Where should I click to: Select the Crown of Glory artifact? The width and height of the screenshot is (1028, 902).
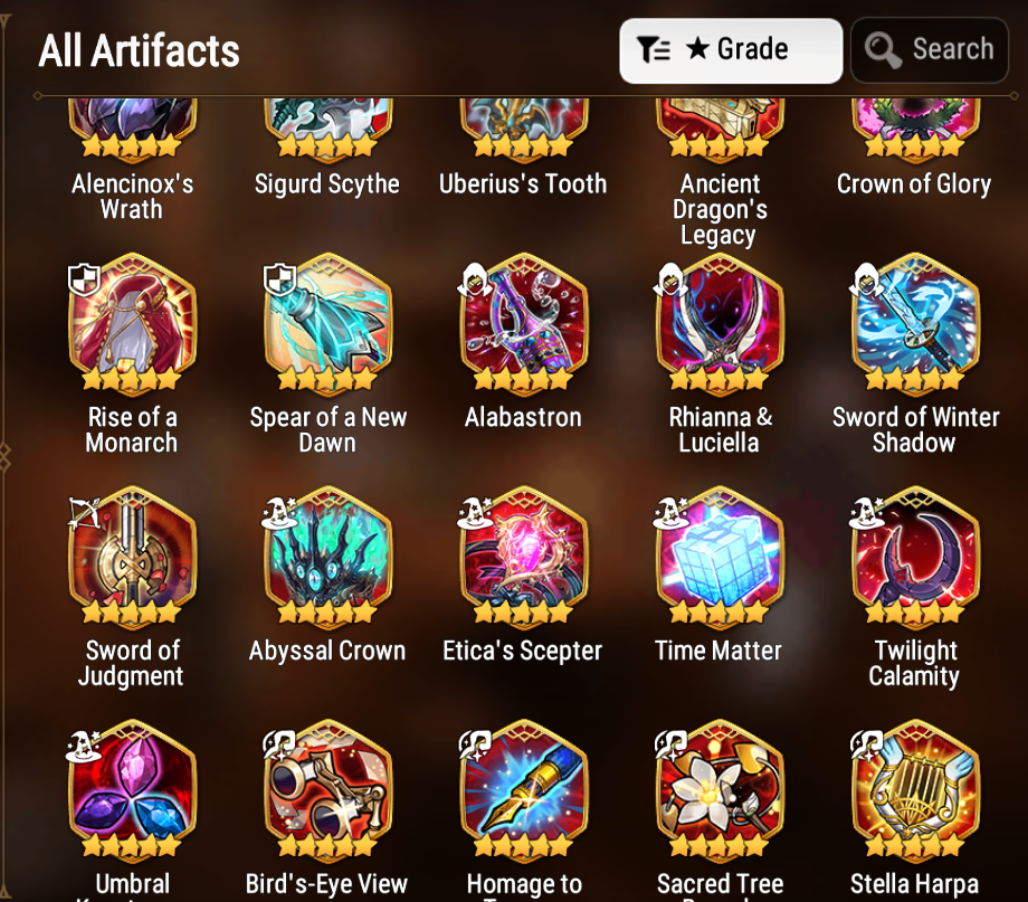(x=915, y=130)
